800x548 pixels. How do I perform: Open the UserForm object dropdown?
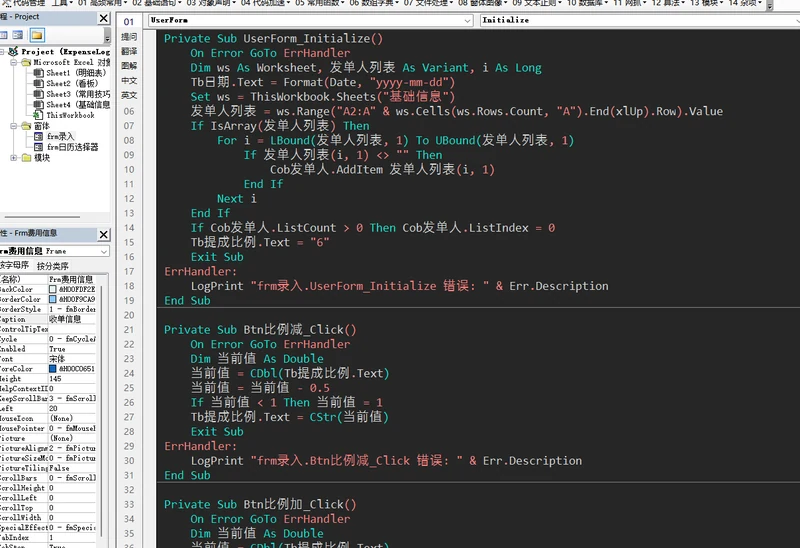click(467, 20)
